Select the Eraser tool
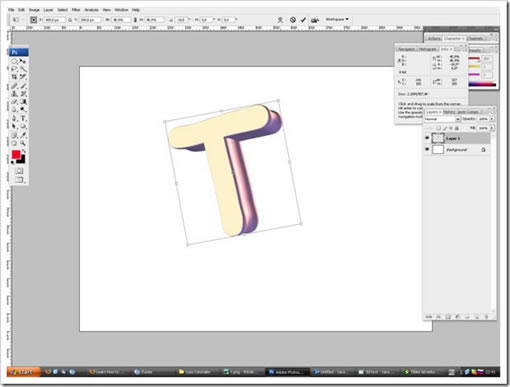The height and width of the screenshot is (387, 510). click(14, 102)
